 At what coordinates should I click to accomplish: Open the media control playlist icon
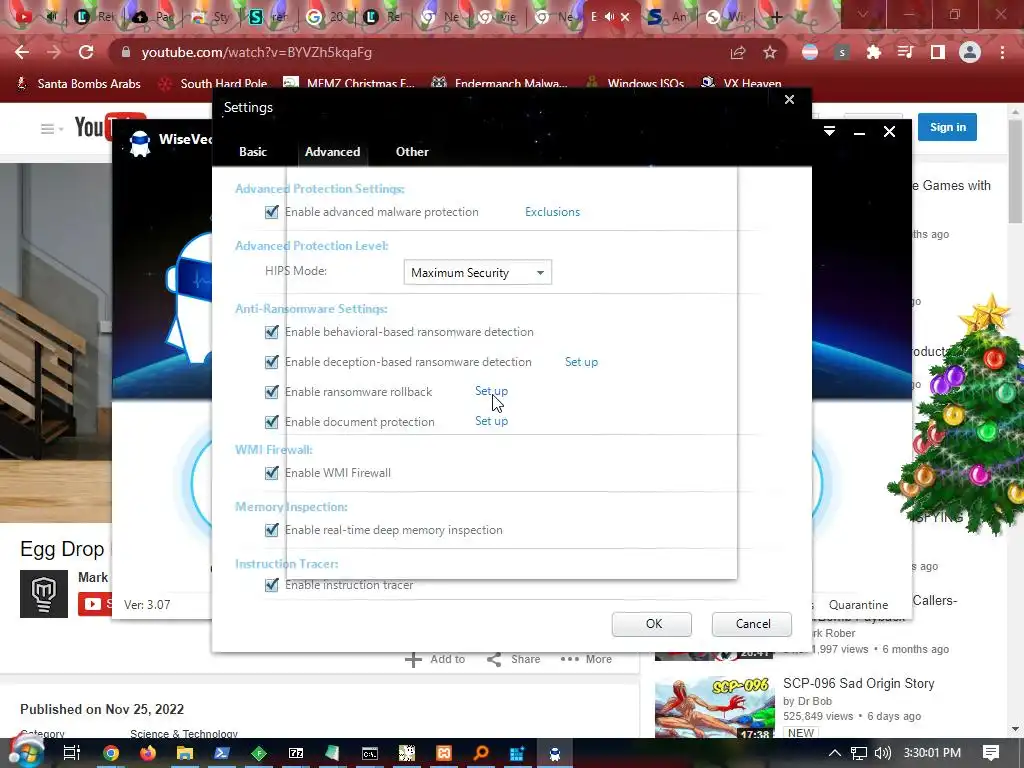tap(905, 52)
